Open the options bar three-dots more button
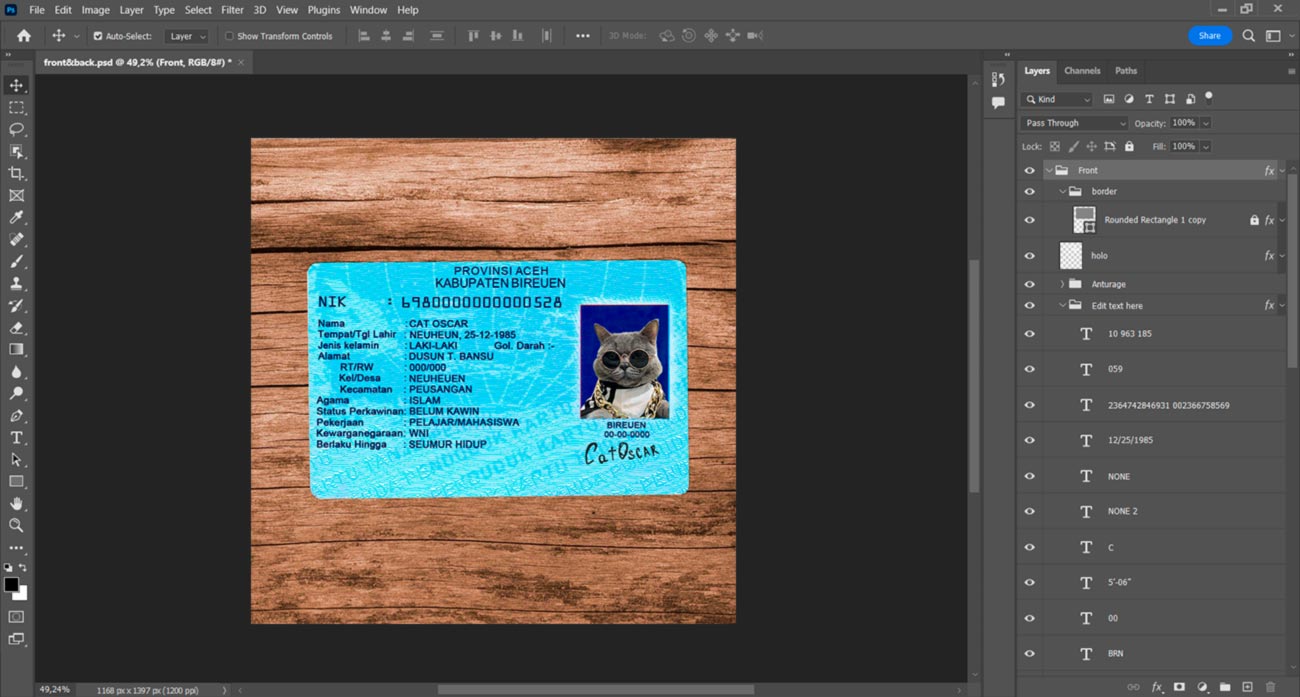 583,36
